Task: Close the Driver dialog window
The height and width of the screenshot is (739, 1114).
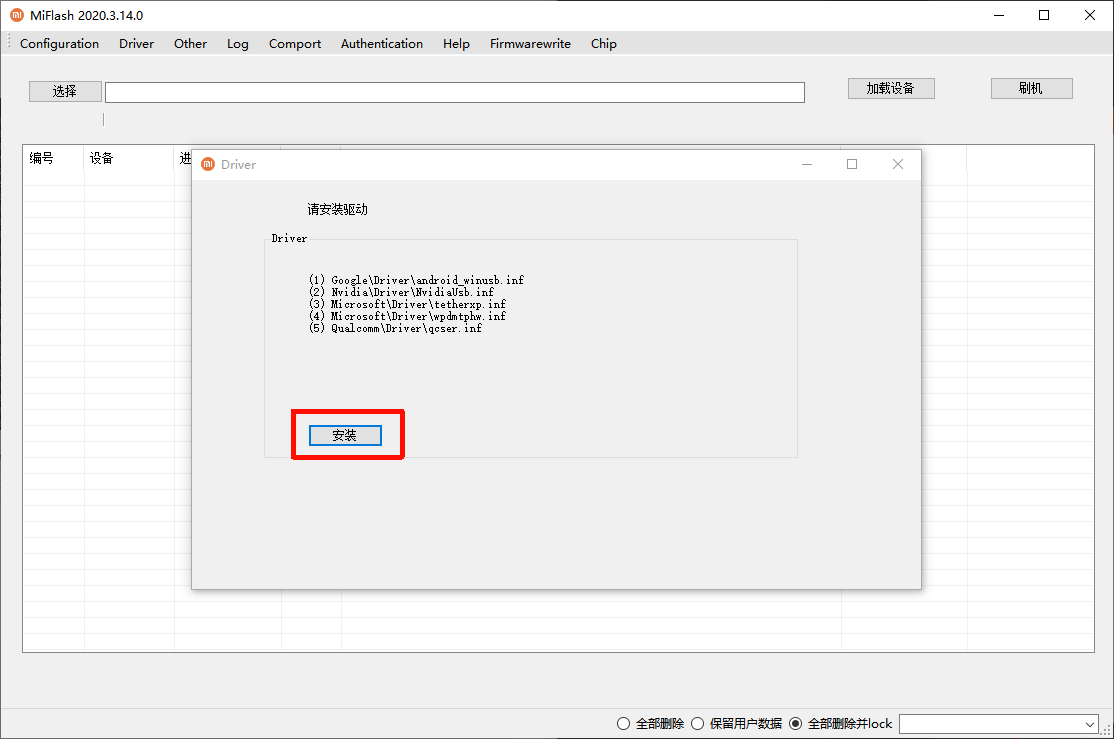Action: click(897, 165)
